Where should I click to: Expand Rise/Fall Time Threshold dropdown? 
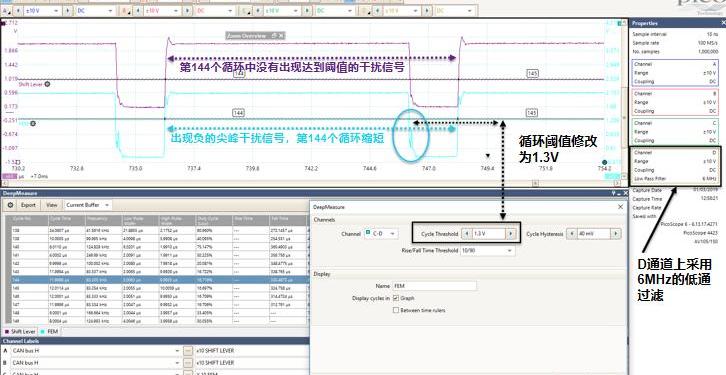[488, 250]
